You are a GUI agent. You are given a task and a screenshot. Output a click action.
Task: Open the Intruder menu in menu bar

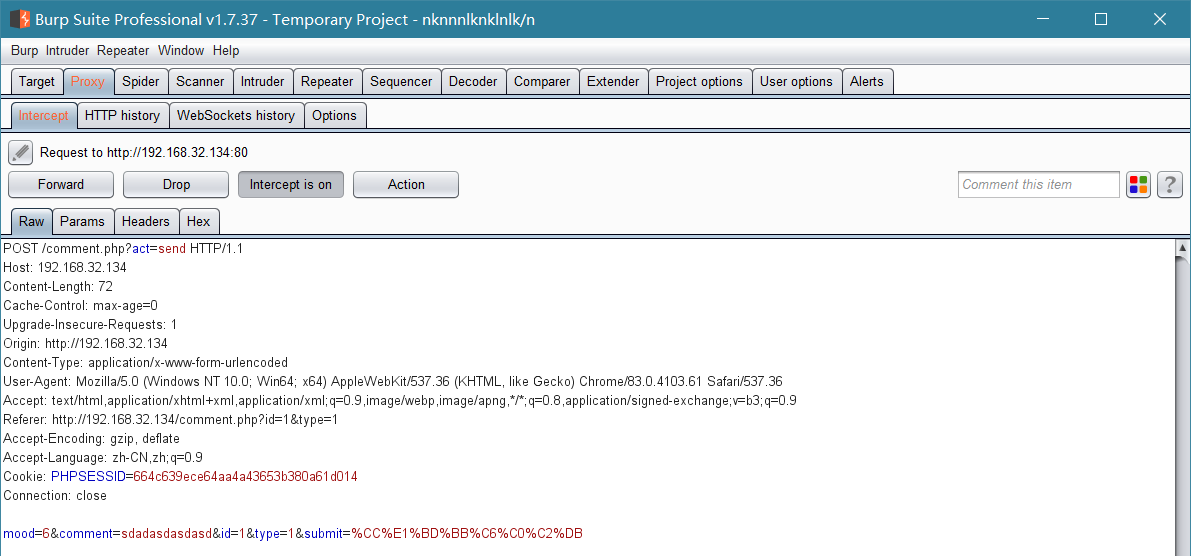click(68, 51)
